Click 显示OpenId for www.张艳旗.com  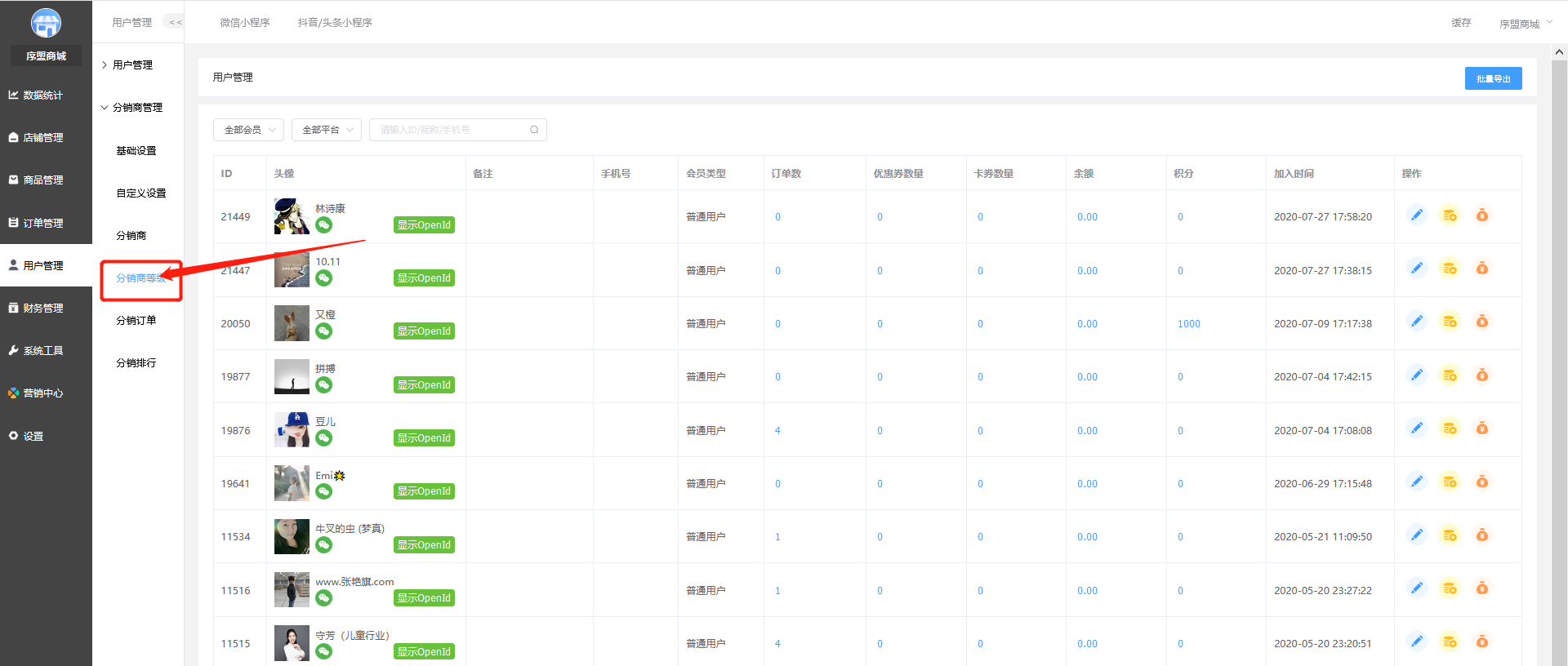[424, 598]
